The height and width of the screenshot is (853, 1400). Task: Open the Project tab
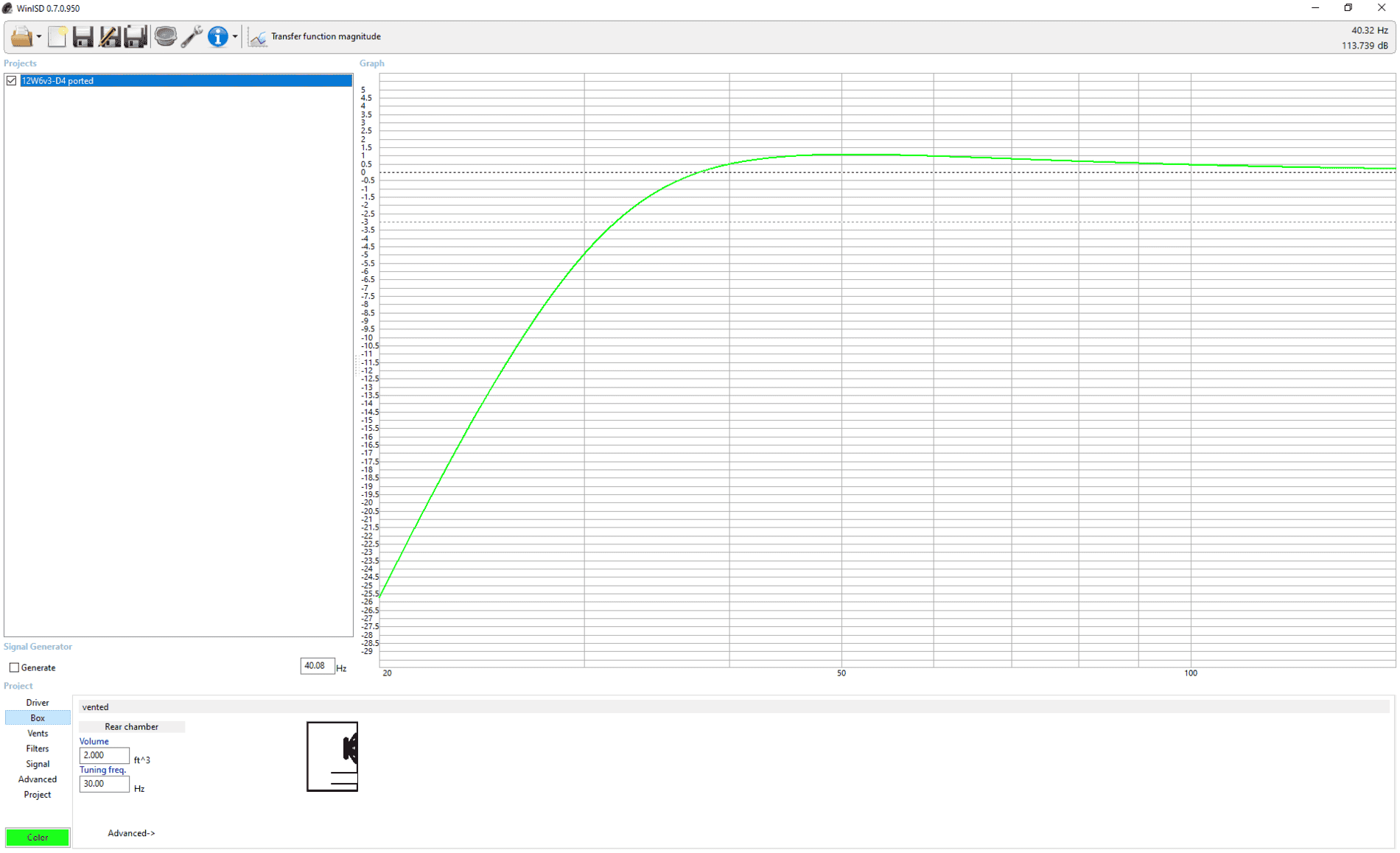(x=38, y=795)
